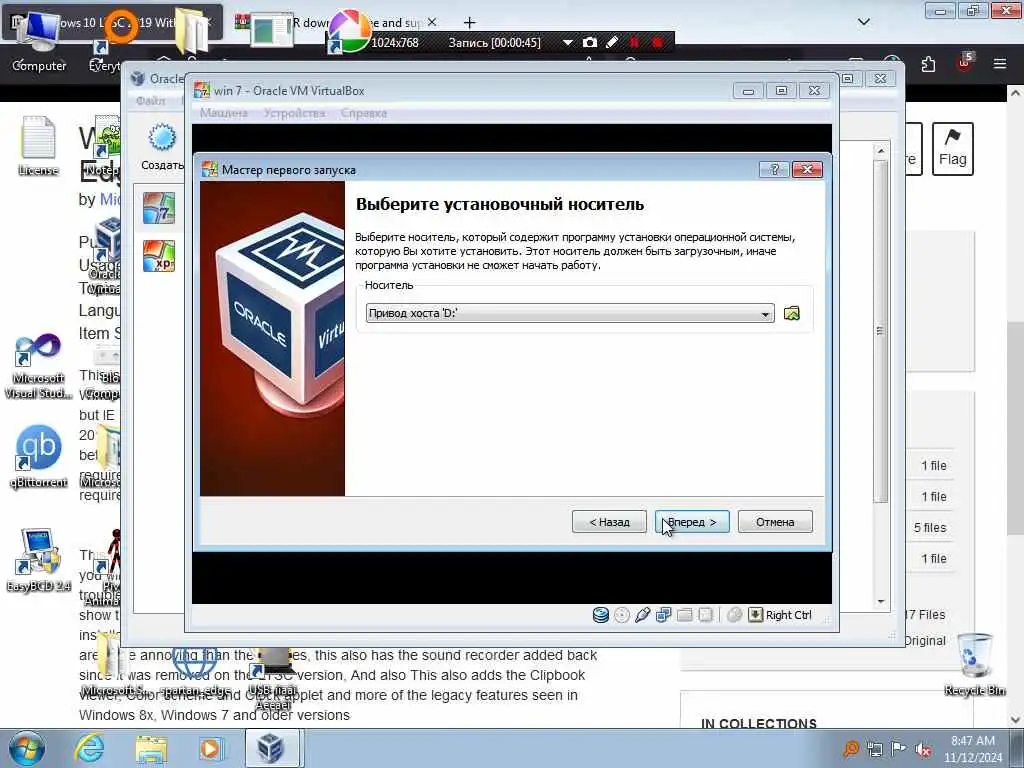This screenshot has width=1024, height=768.
Task: Expand the browser tab list chevron
Action: tap(864, 22)
